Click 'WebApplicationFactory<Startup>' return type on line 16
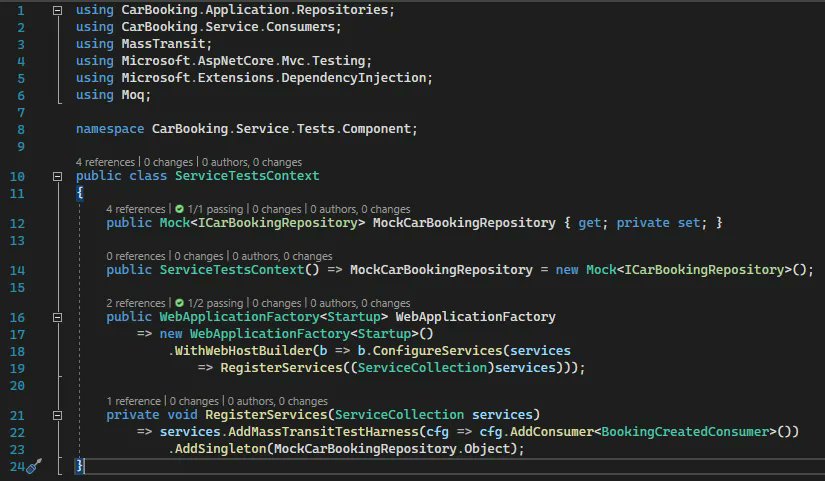This screenshot has width=825, height=481. (x=274, y=316)
